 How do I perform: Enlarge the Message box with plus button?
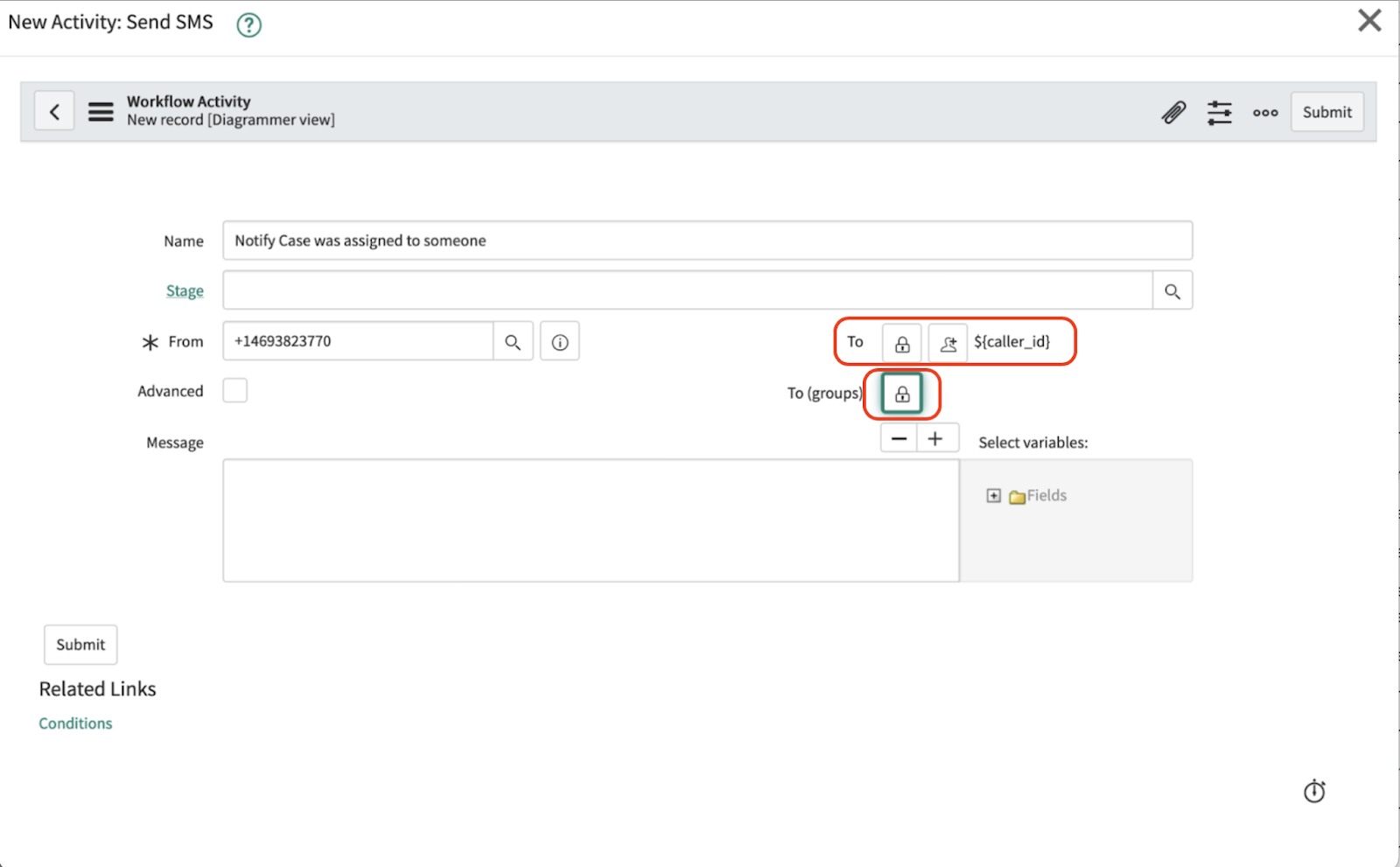(x=936, y=437)
